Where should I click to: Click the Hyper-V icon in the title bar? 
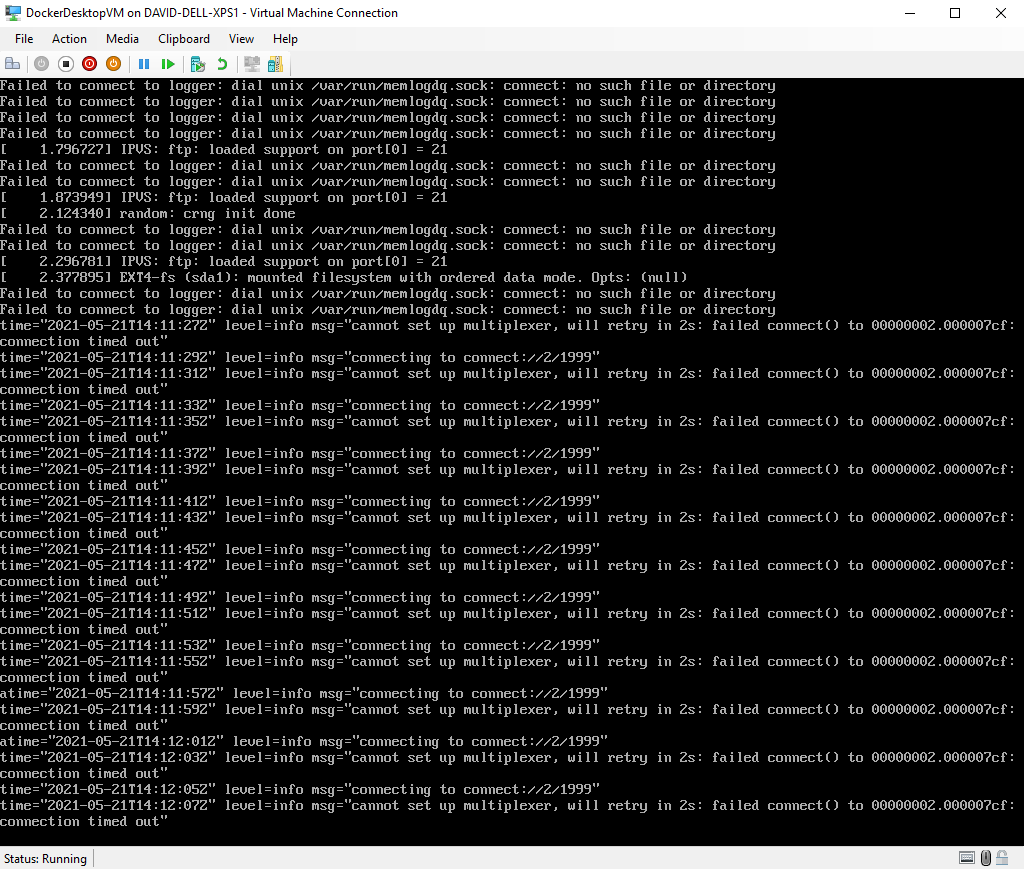click(13, 12)
